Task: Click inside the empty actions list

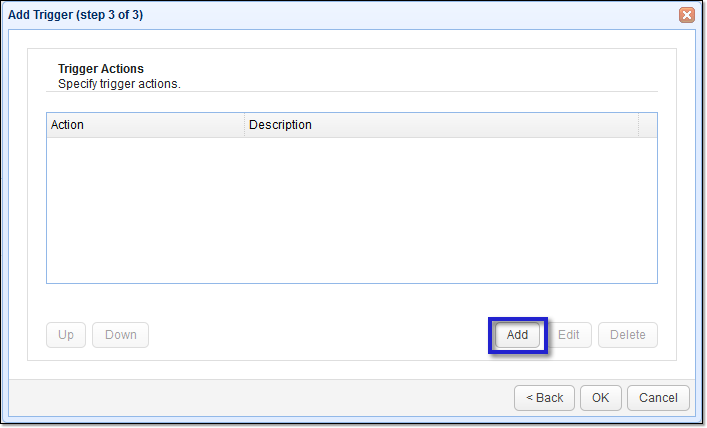Action: (350, 210)
